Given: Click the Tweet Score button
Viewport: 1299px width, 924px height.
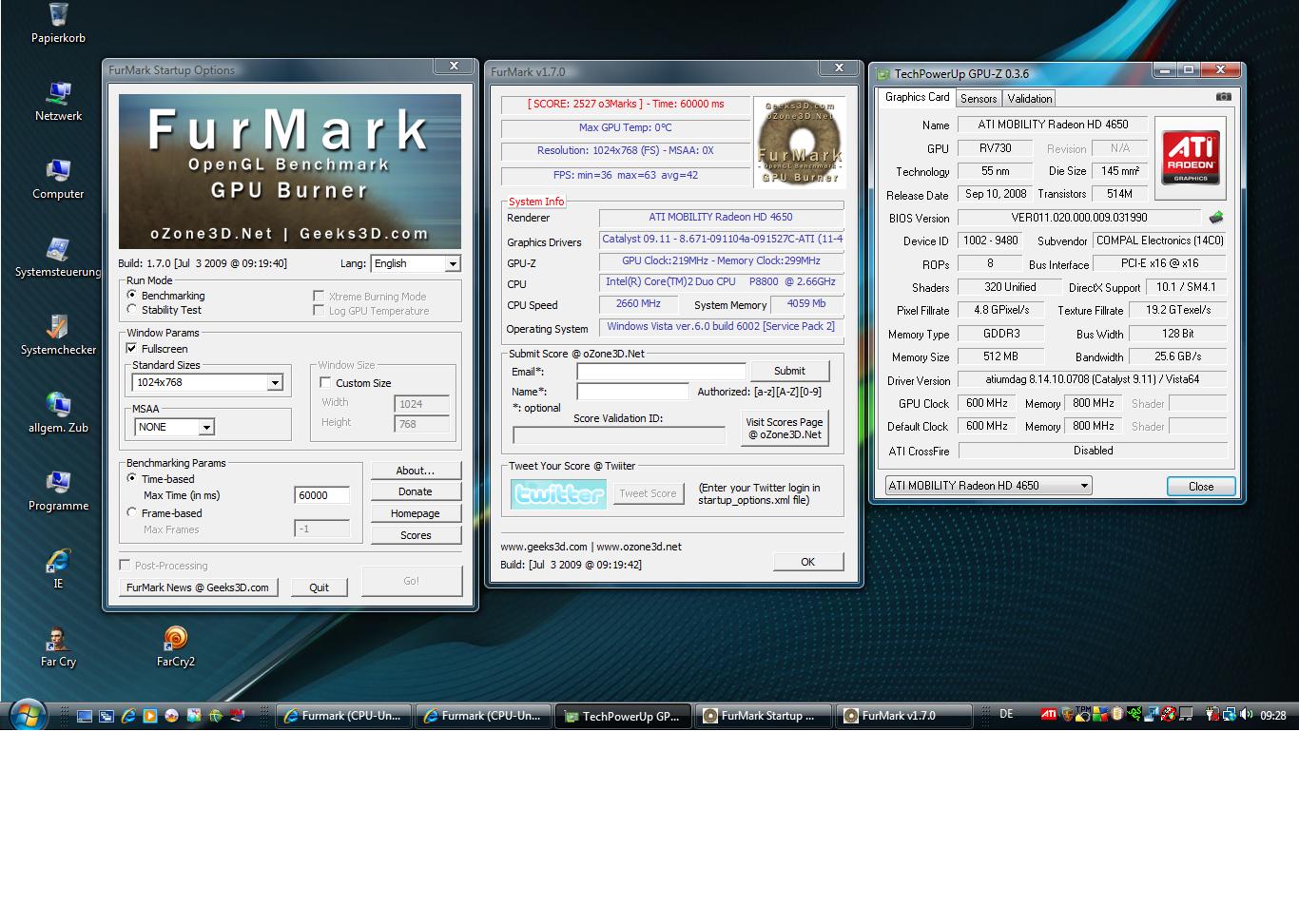Looking at the screenshot, I should pos(648,493).
